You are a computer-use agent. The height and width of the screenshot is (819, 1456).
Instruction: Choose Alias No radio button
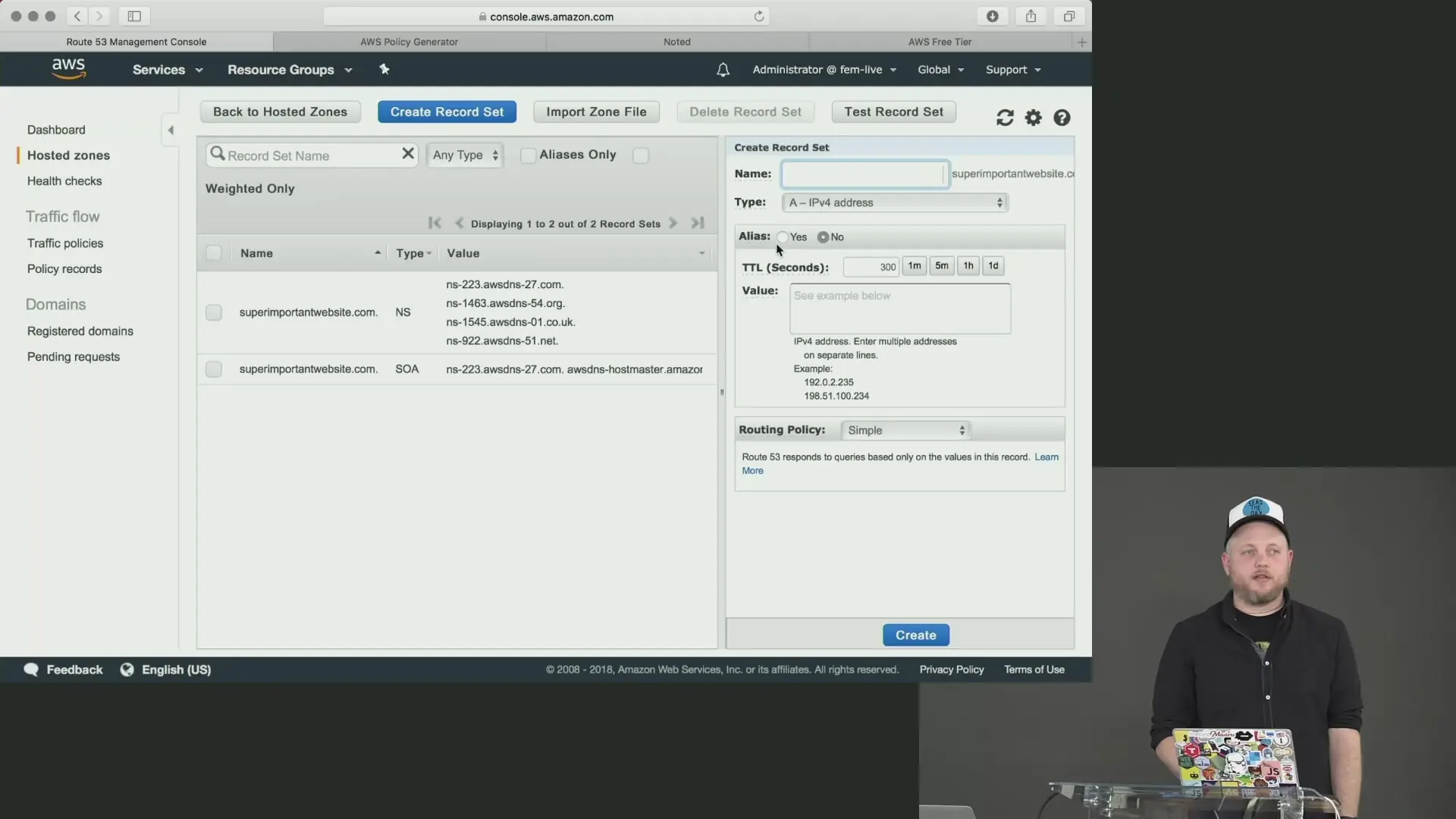[823, 237]
